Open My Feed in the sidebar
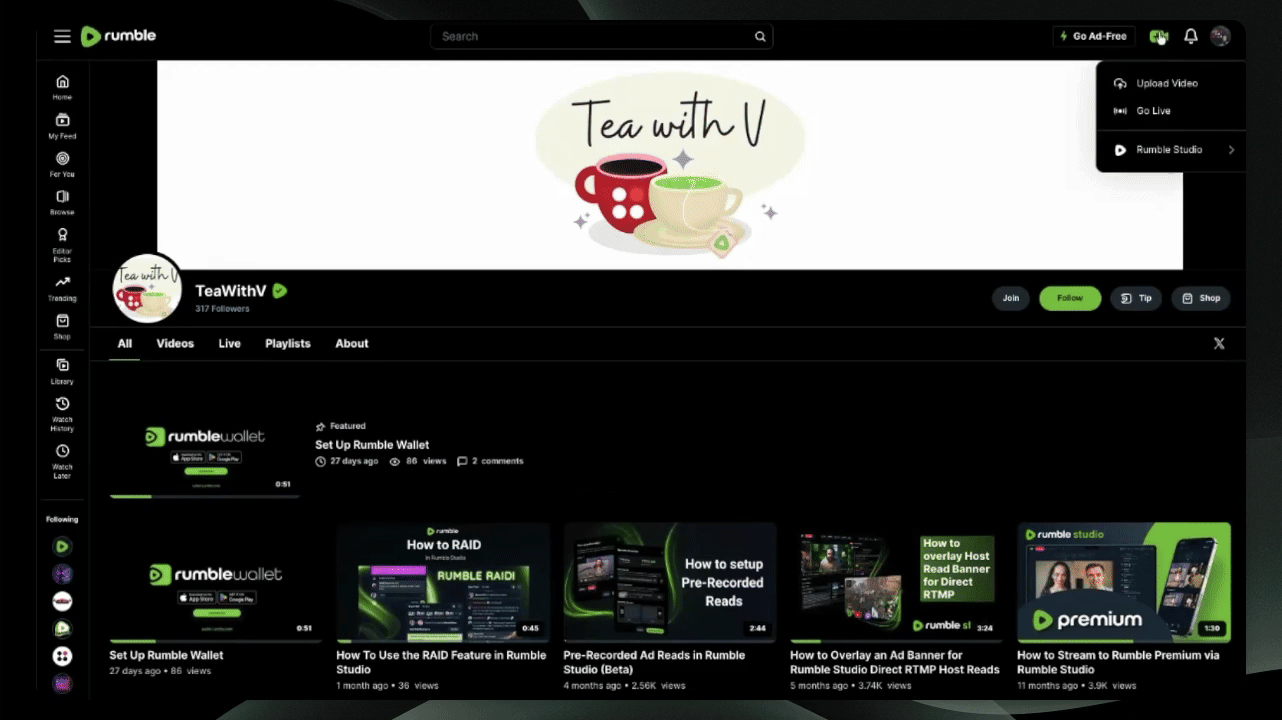The image size is (1282, 720). coord(62,126)
